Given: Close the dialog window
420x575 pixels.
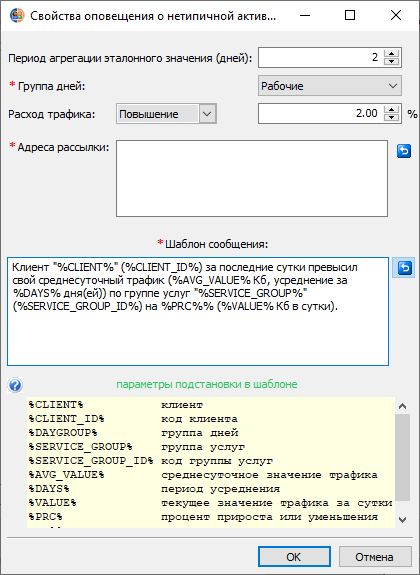Looking at the screenshot, I should coord(396,15).
